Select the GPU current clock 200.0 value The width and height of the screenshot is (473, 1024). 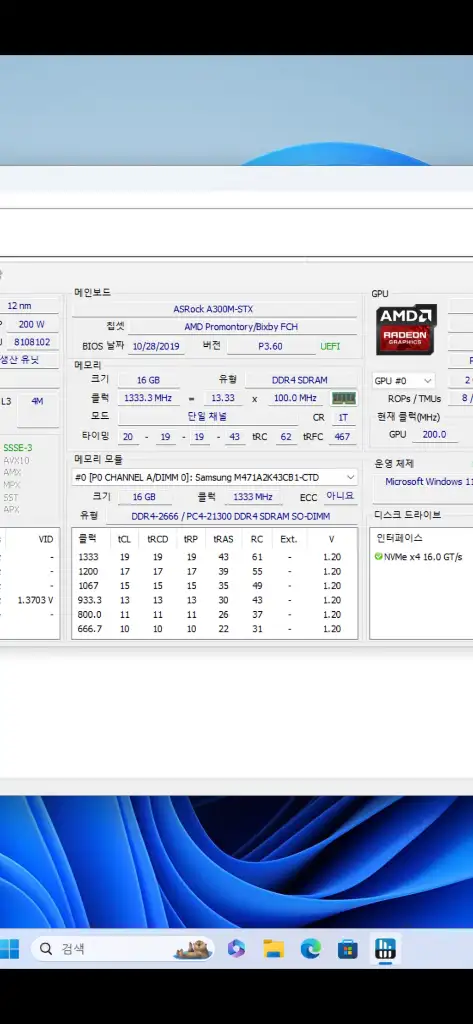click(435, 434)
